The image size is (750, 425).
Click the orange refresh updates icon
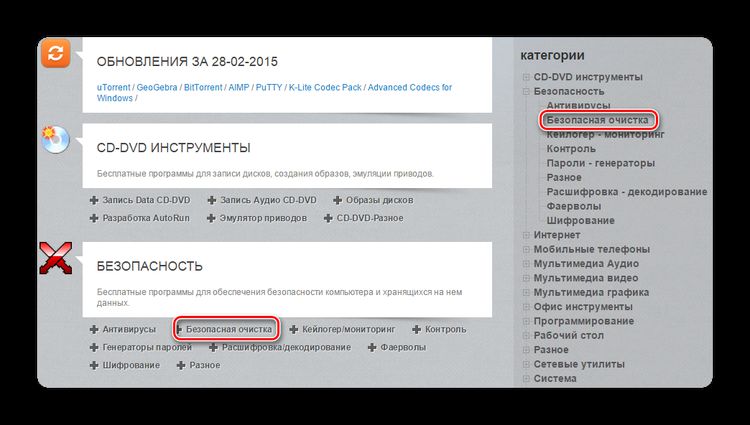55,53
